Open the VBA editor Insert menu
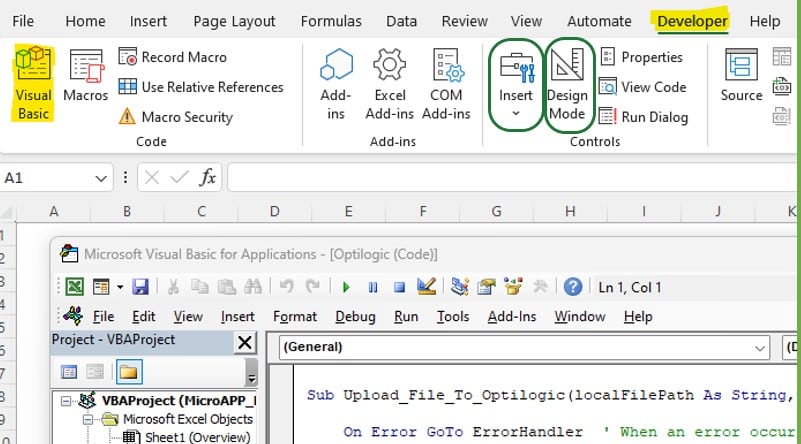The height and width of the screenshot is (444, 801). pos(238,317)
